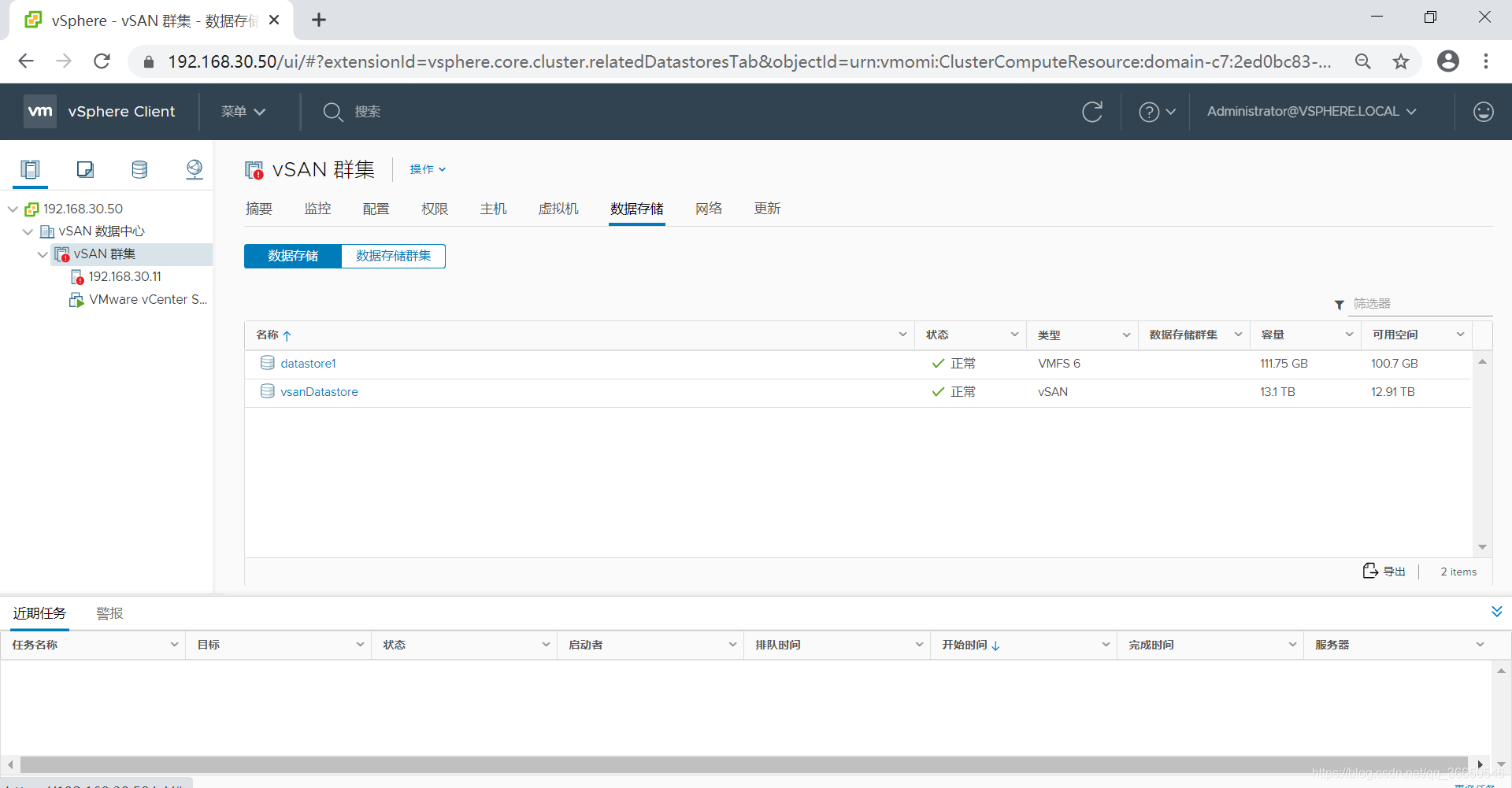The image size is (1512, 788).
Task: Click the filter funnel icon
Action: [1339, 305]
